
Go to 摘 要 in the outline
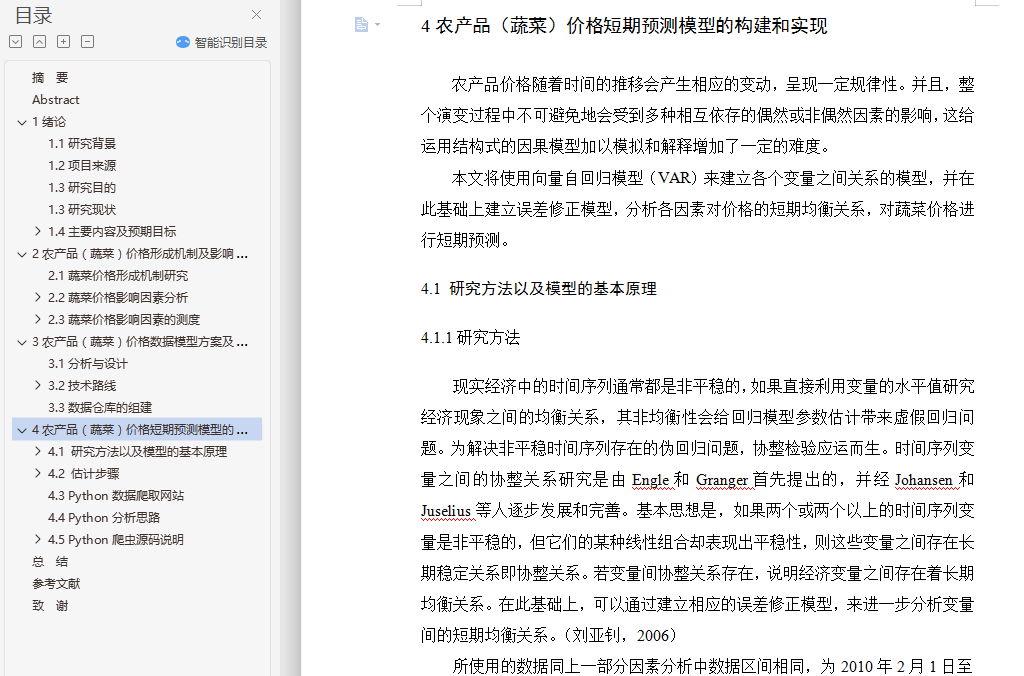tap(50, 78)
